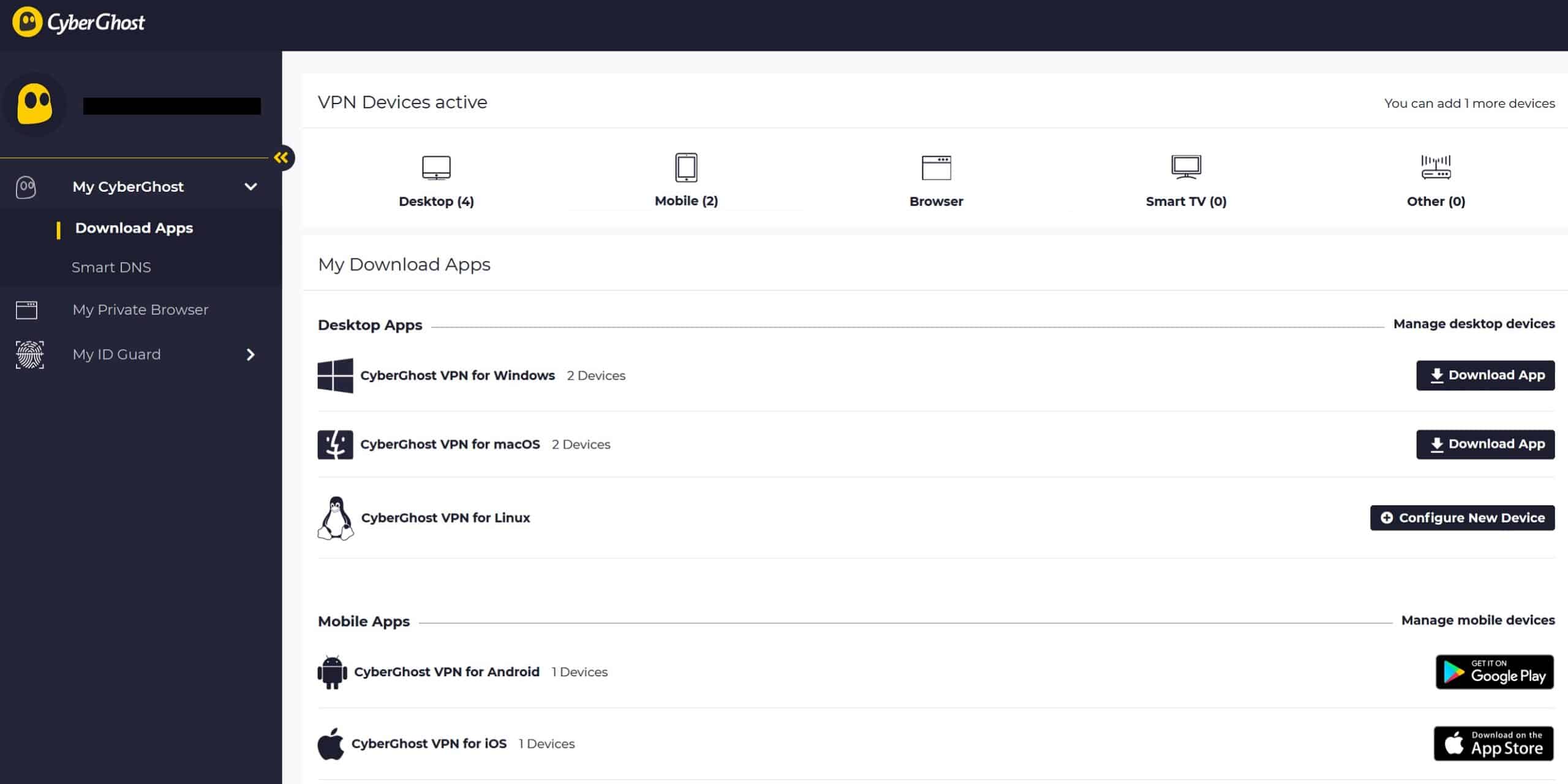Click the Mobile tablet icon

[x=686, y=167]
